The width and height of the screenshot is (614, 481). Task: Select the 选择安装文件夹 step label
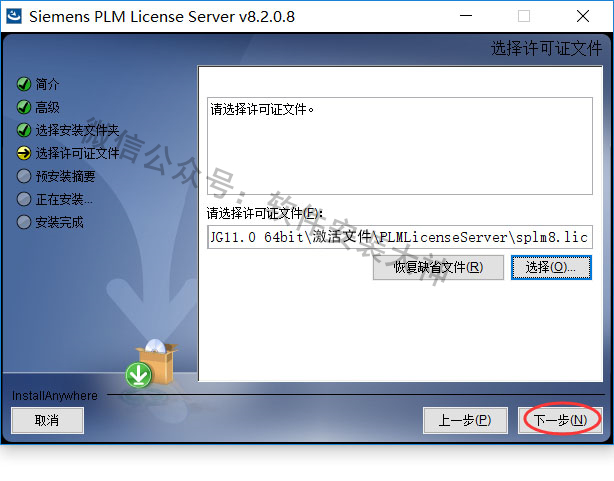77,130
